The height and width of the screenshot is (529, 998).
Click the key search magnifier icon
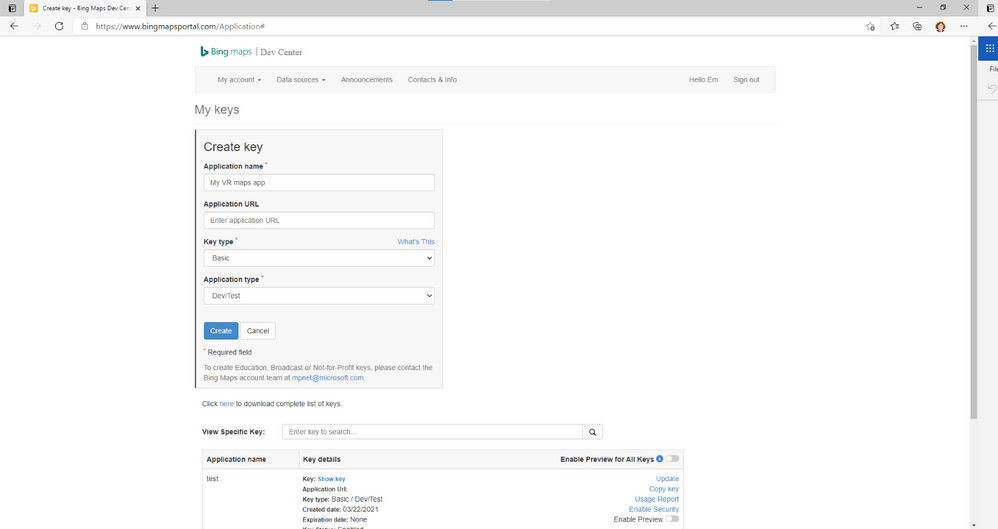tap(593, 432)
